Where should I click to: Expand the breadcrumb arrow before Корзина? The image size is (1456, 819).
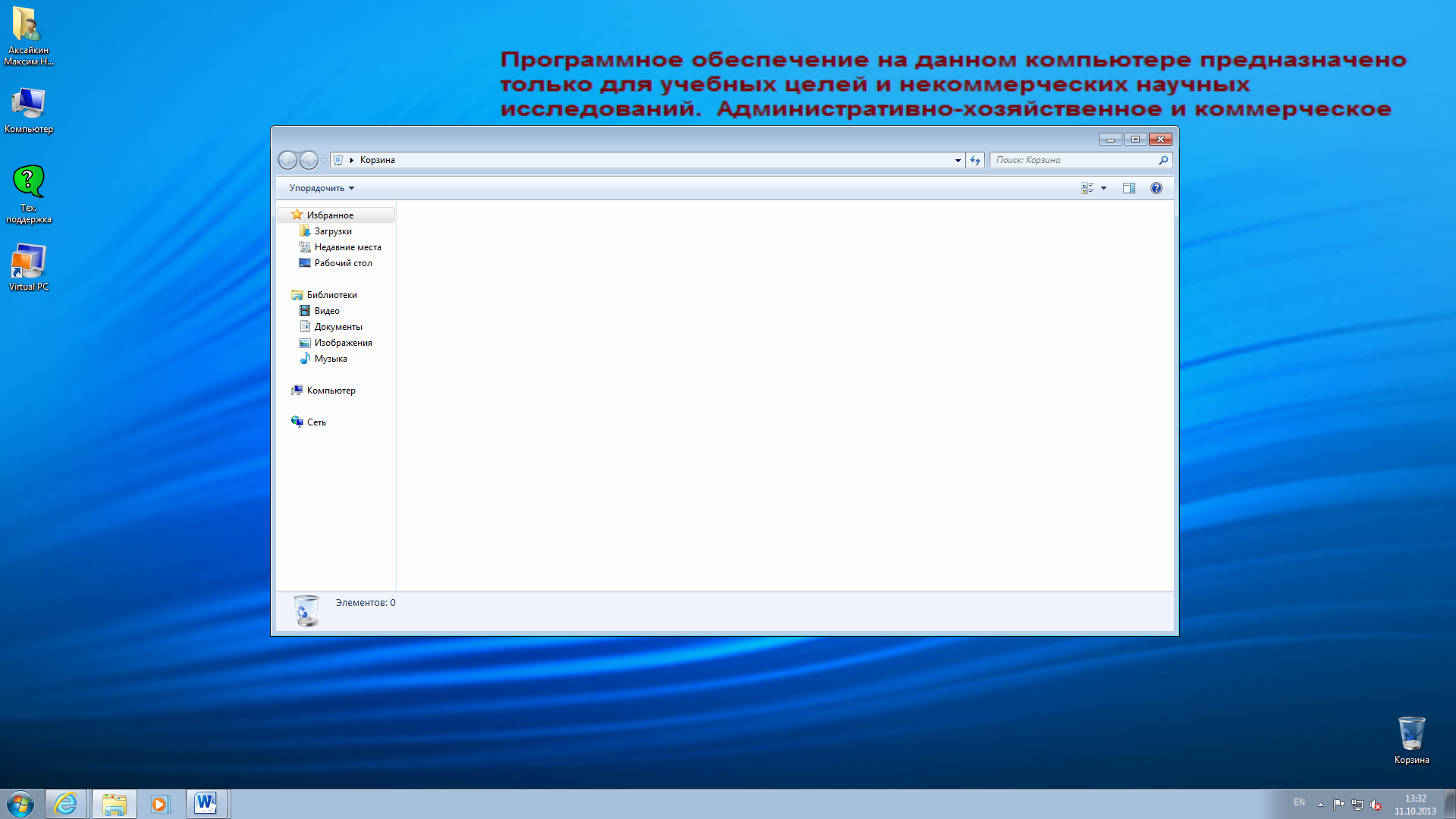coord(352,160)
